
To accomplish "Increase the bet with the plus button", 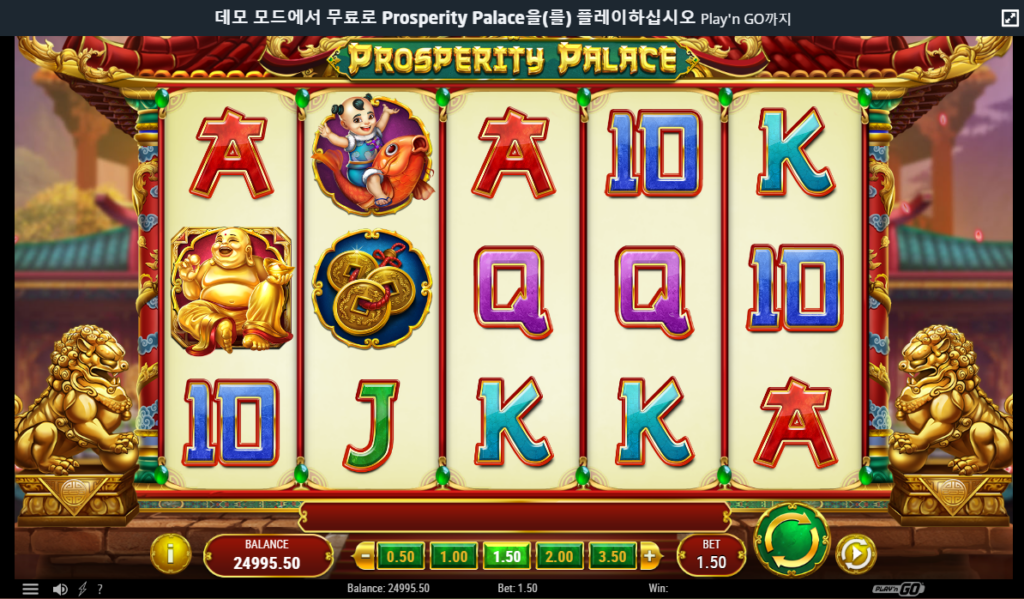I will (x=649, y=557).
